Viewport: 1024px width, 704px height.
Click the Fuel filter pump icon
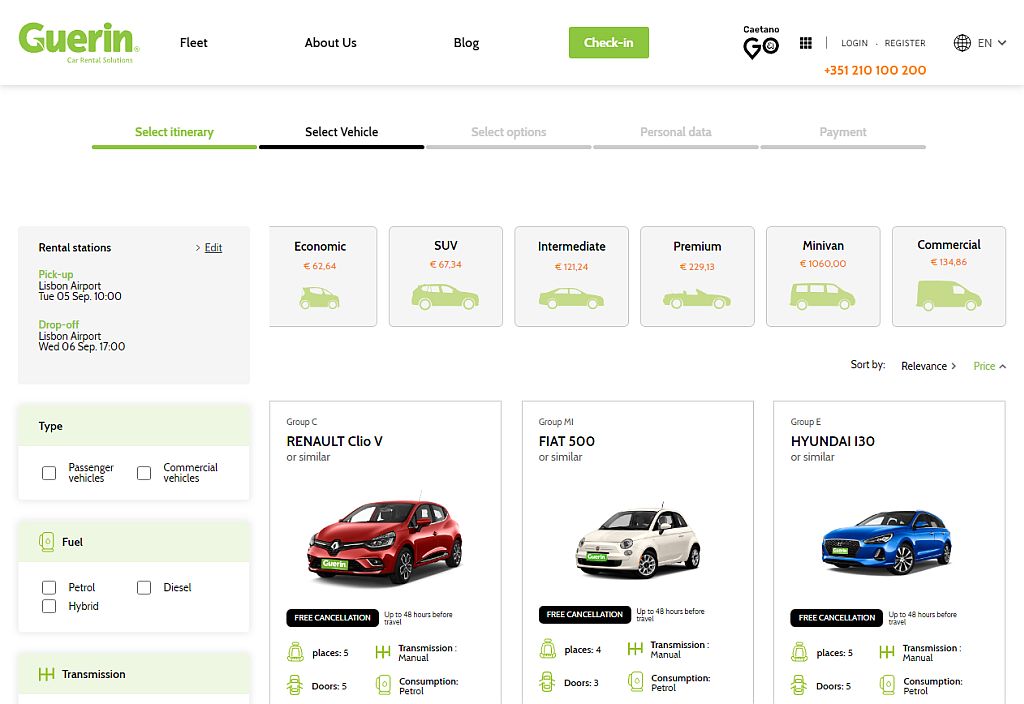47,541
